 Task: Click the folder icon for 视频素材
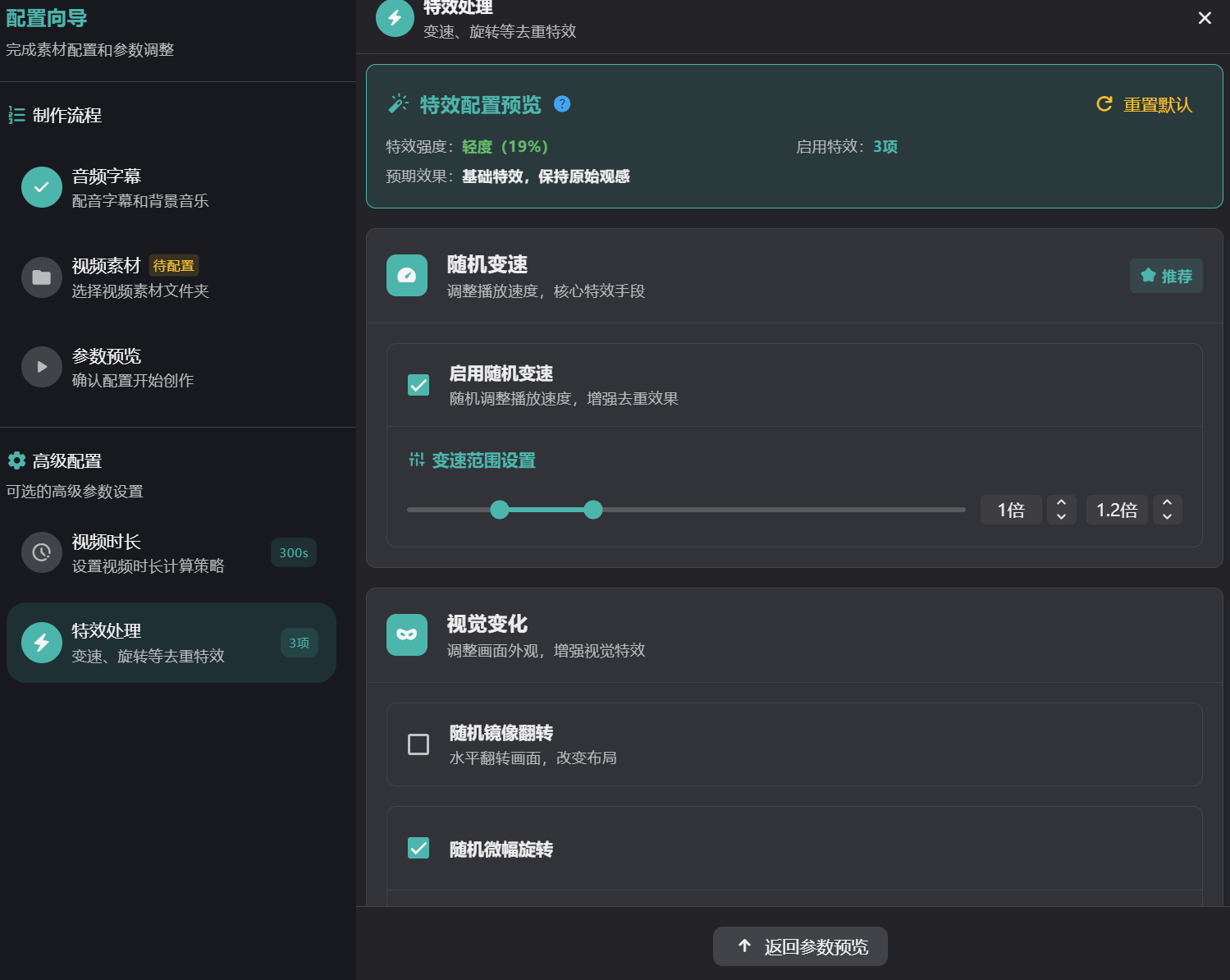42,277
